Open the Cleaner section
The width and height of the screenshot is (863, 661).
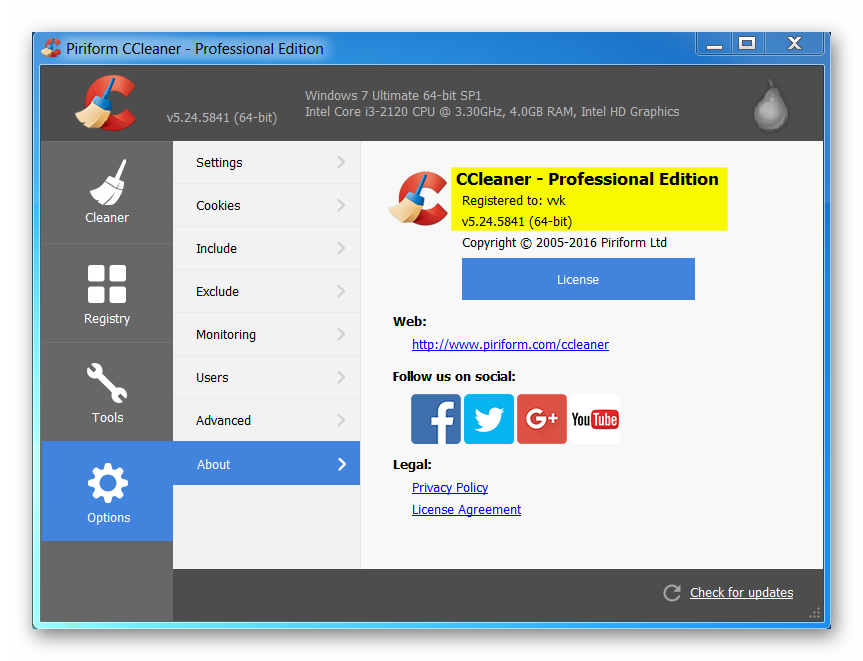[x=107, y=192]
